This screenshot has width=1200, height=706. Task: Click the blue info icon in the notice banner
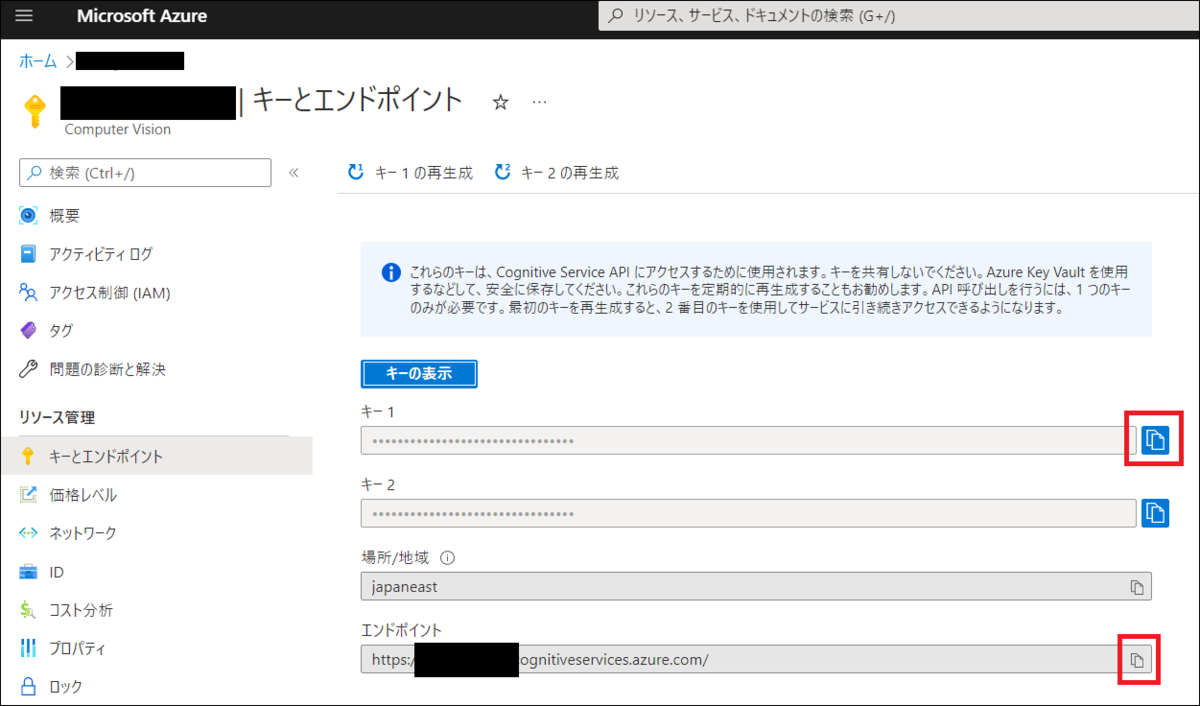pyautogui.click(x=391, y=273)
